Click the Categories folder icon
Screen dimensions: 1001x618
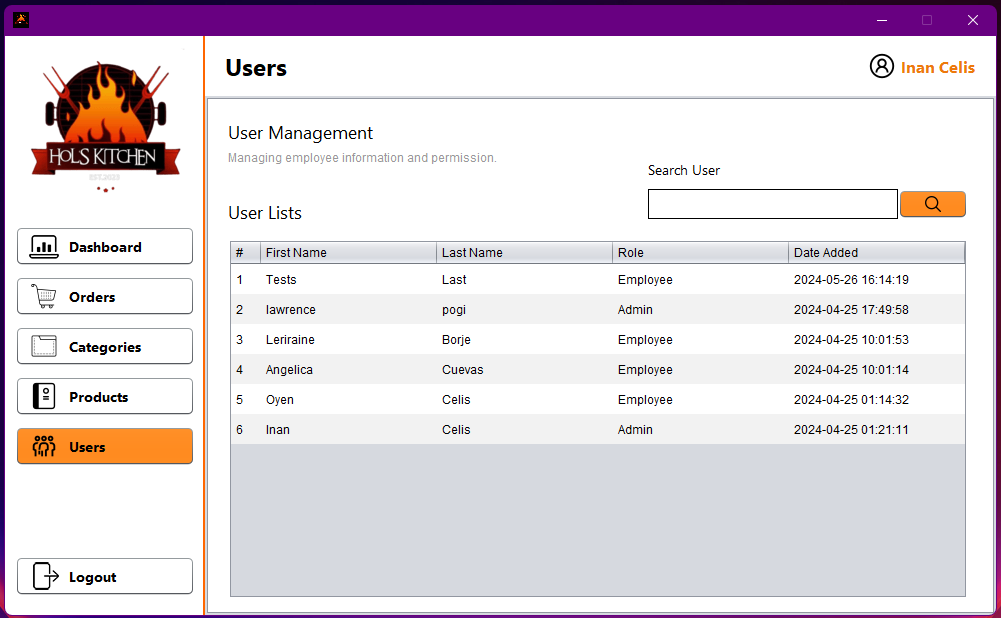(x=44, y=346)
